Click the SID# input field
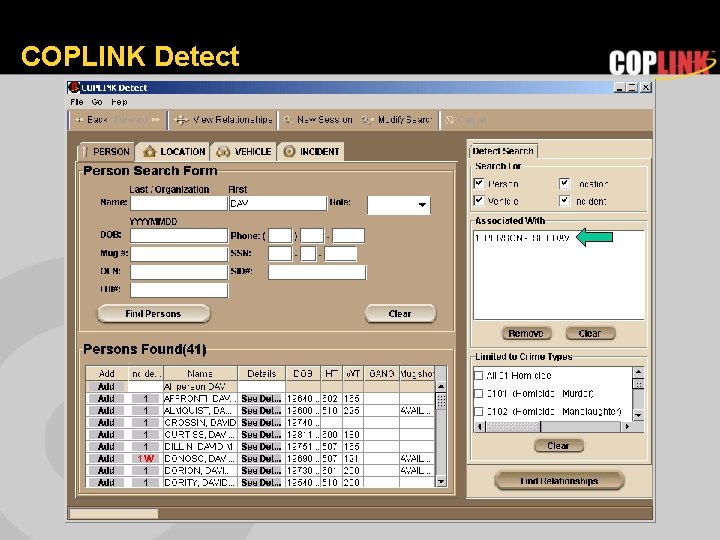The width and height of the screenshot is (720, 540). [x=317, y=272]
